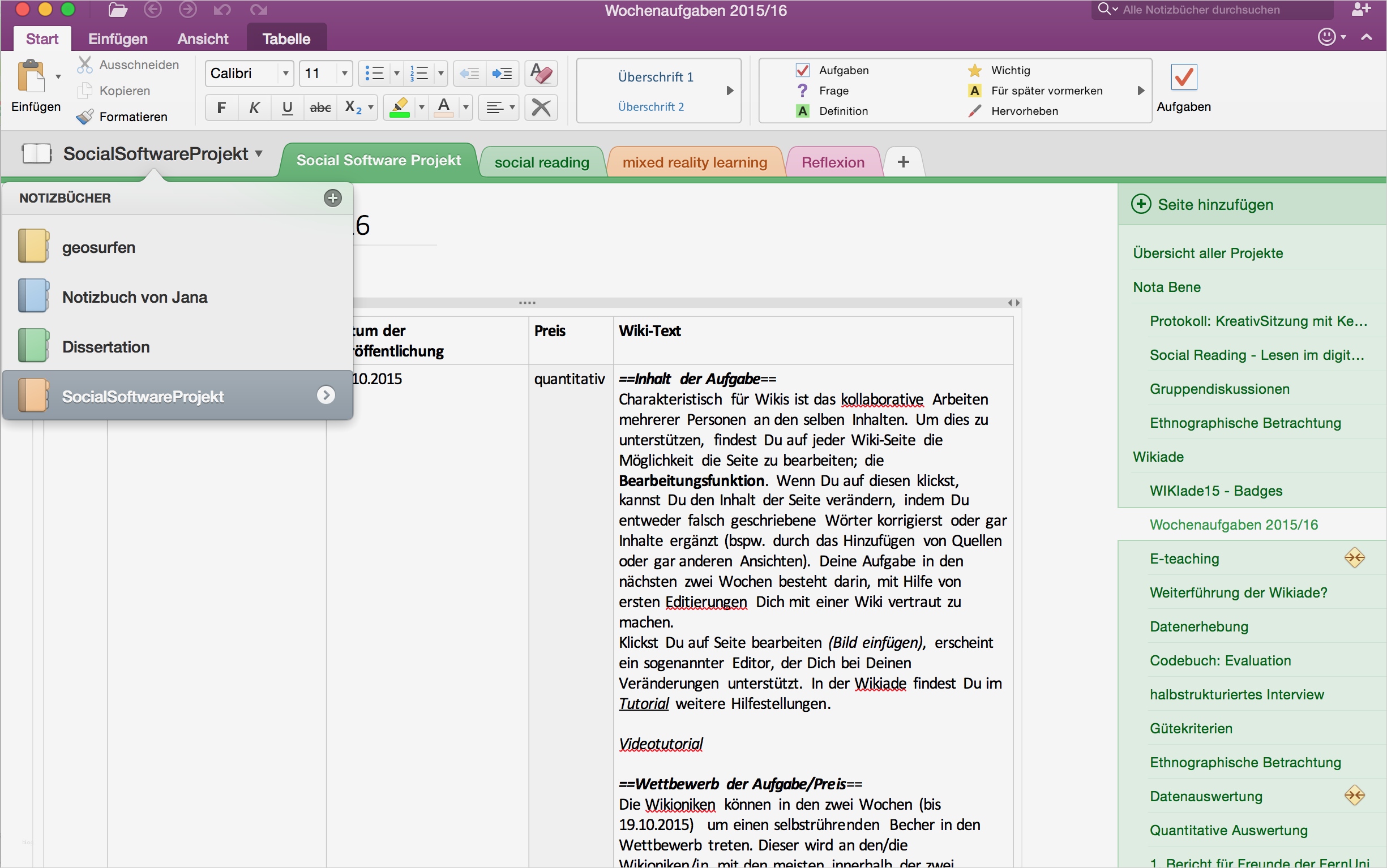The width and height of the screenshot is (1387, 868).
Task: Open more tag options arrow beside Für später vormerken
Action: point(1141,90)
